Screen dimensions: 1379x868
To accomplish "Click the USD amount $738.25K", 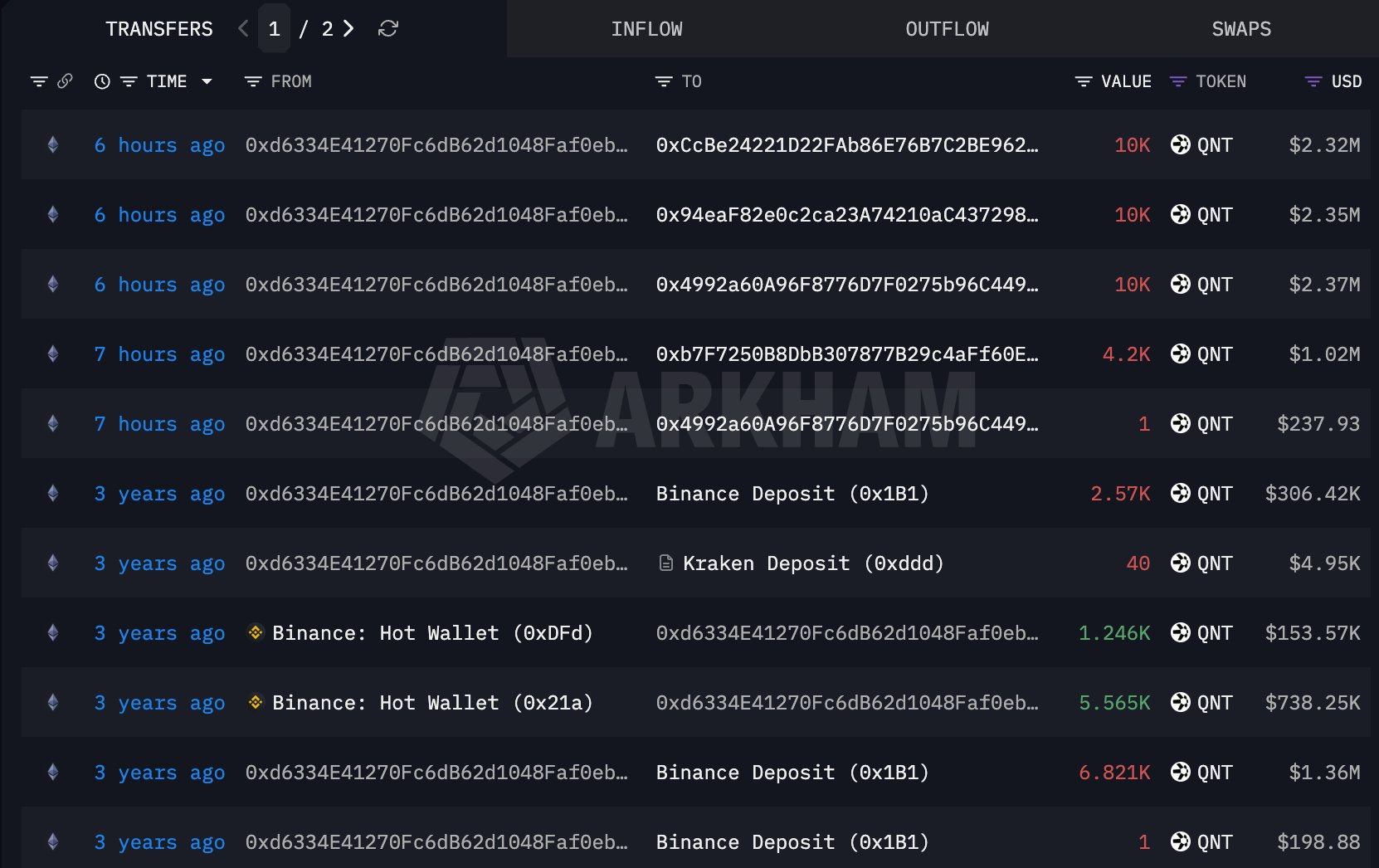I will coord(1313,703).
